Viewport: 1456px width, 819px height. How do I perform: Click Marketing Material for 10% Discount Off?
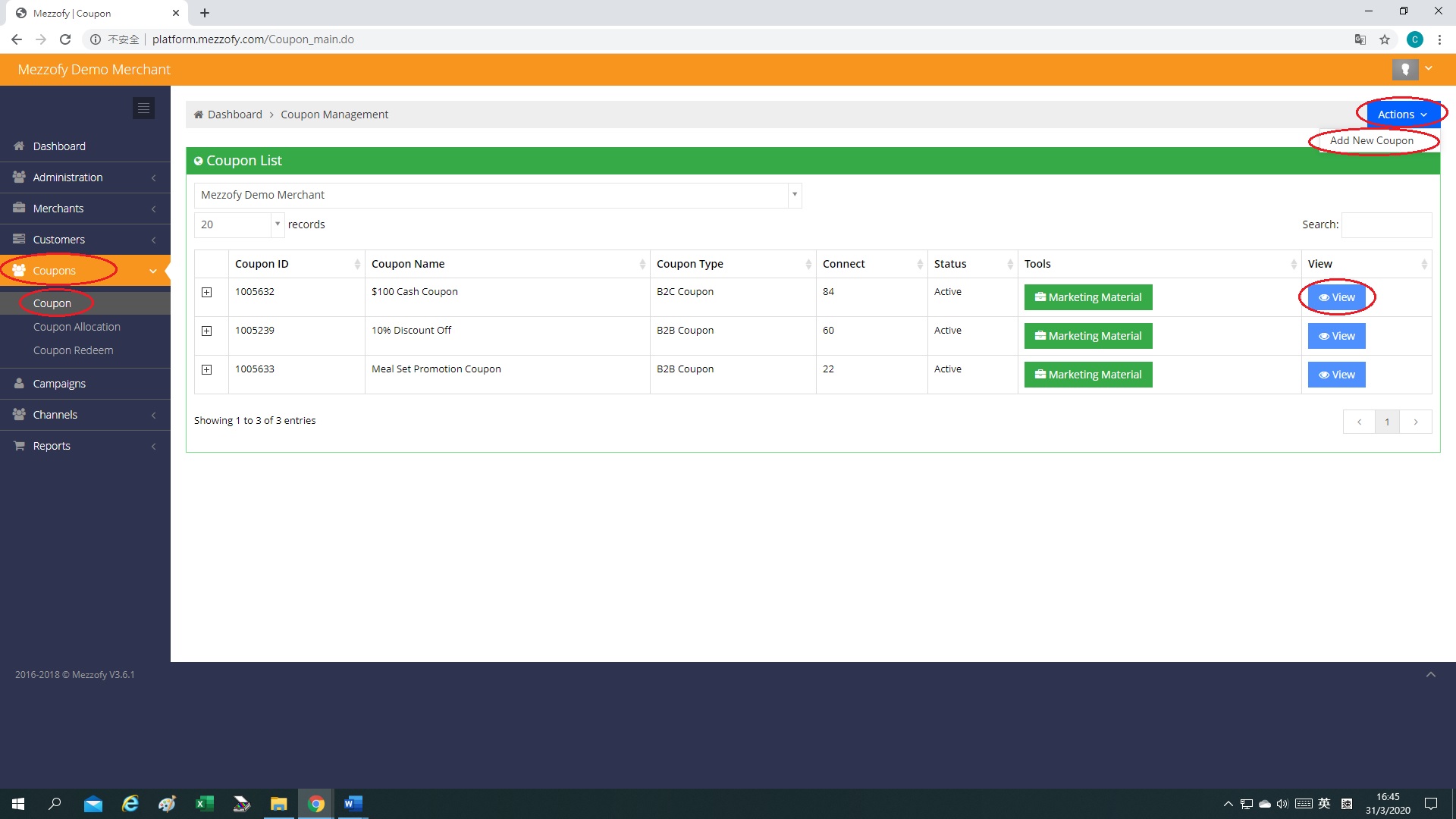1087,336
